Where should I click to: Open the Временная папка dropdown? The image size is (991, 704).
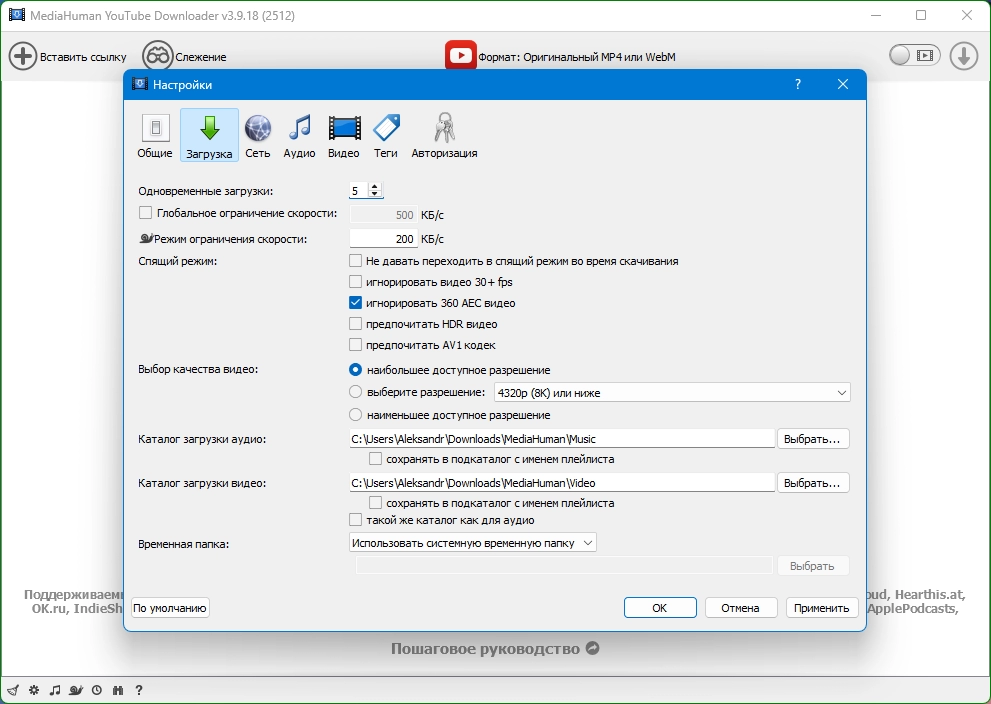473,543
